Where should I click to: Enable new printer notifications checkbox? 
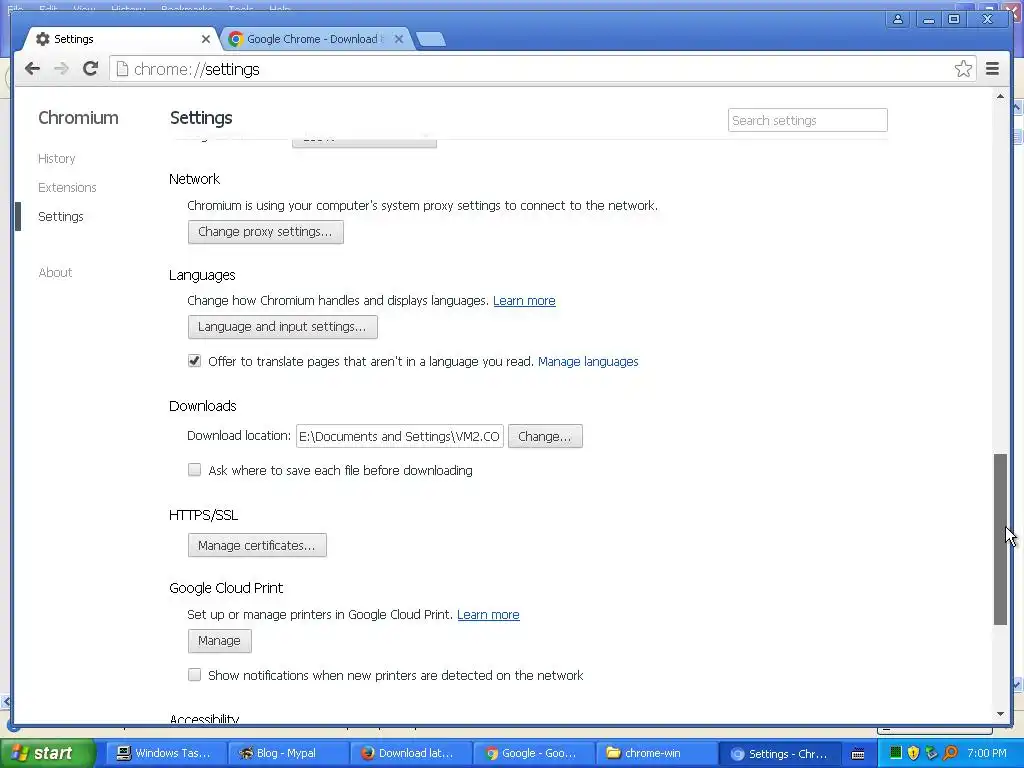195,675
